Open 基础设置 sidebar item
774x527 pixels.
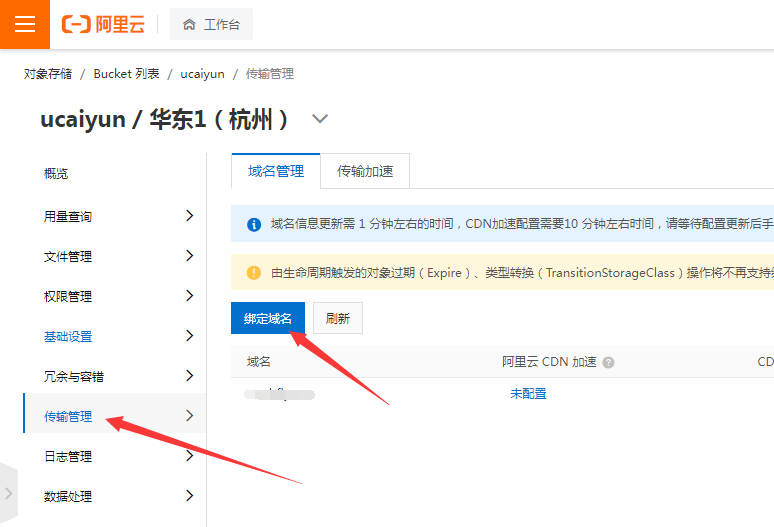click(x=68, y=337)
